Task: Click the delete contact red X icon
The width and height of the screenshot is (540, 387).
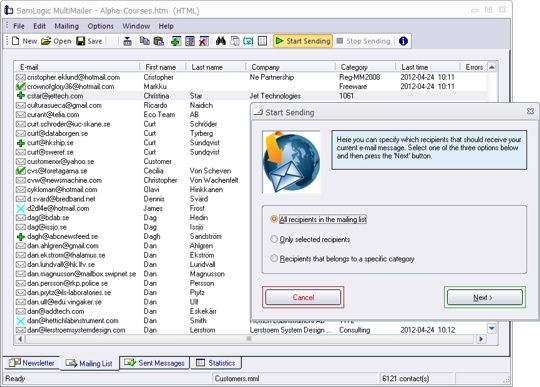Action: click(x=204, y=41)
